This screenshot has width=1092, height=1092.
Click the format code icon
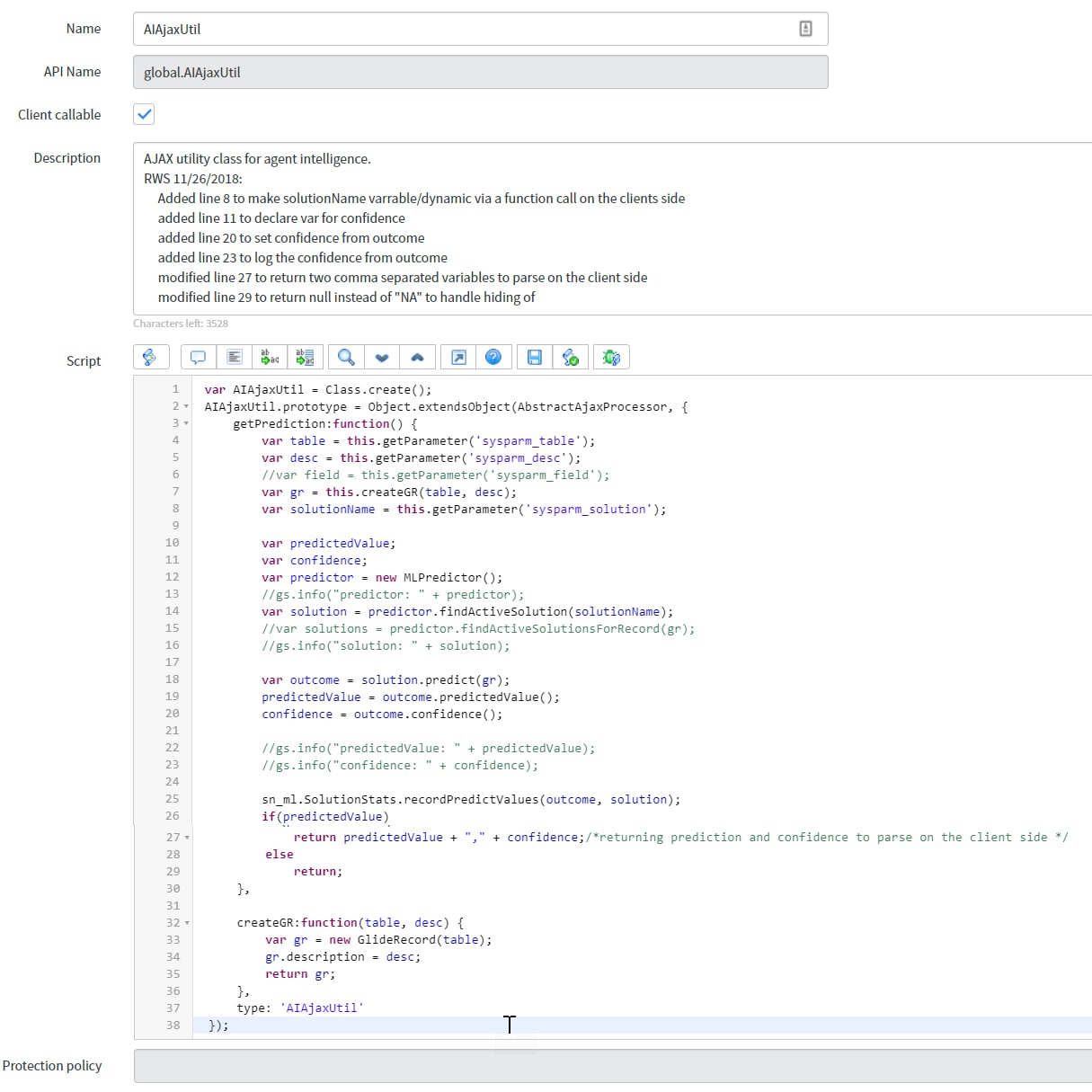[x=234, y=357]
